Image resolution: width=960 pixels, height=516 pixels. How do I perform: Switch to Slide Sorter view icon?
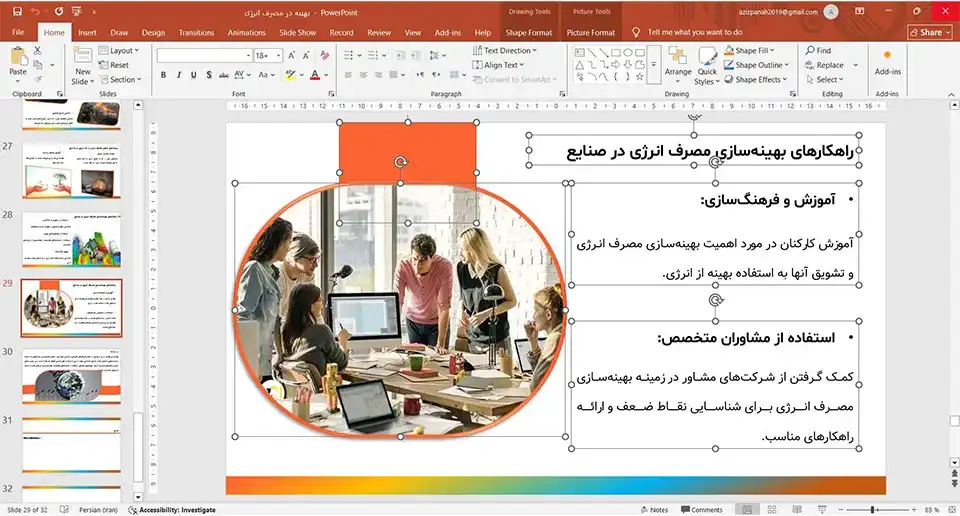coord(772,509)
